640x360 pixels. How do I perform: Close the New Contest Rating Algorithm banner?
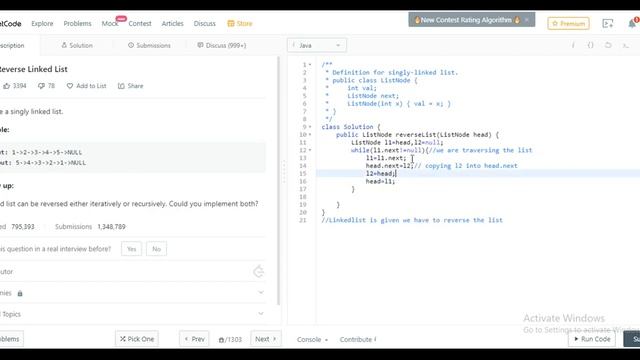pyautogui.click(x=527, y=20)
